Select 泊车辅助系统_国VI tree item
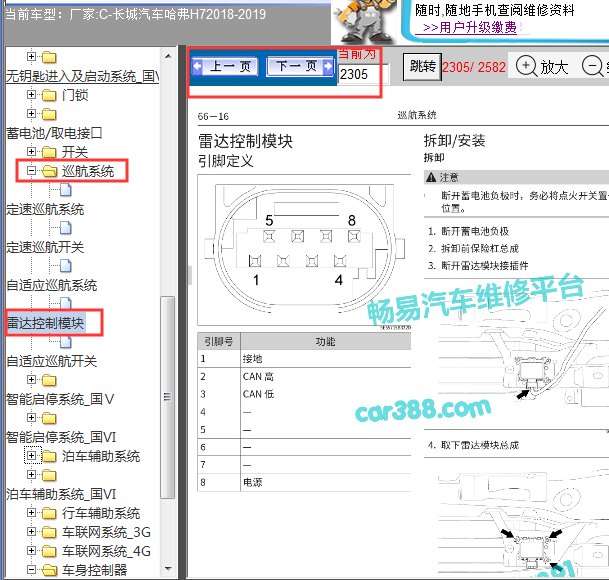This screenshot has width=609, height=580. 61,495
